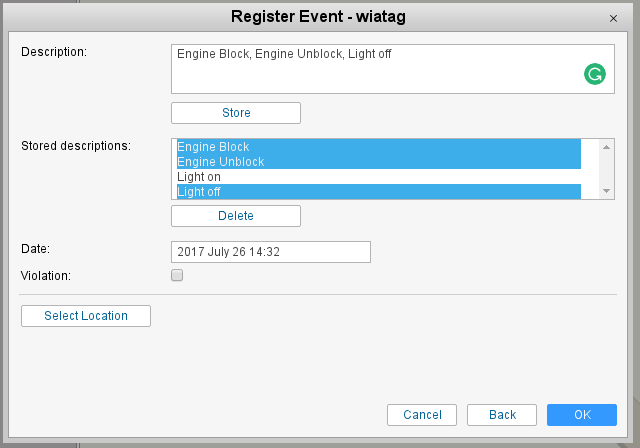This screenshot has height=448, width=640.
Task: Open the Select Location option
Action: (86, 316)
